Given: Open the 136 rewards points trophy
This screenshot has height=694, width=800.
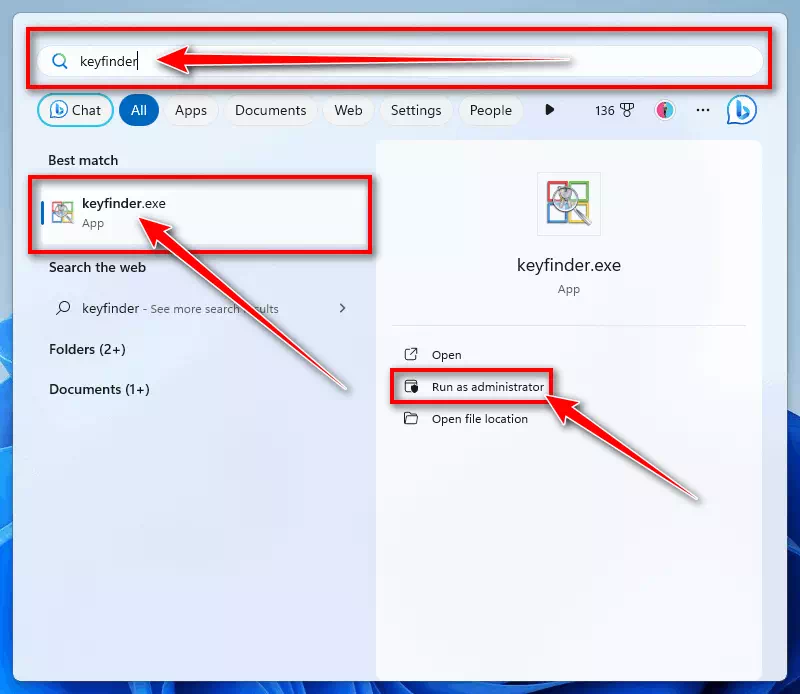Looking at the screenshot, I should pos(615,110).
